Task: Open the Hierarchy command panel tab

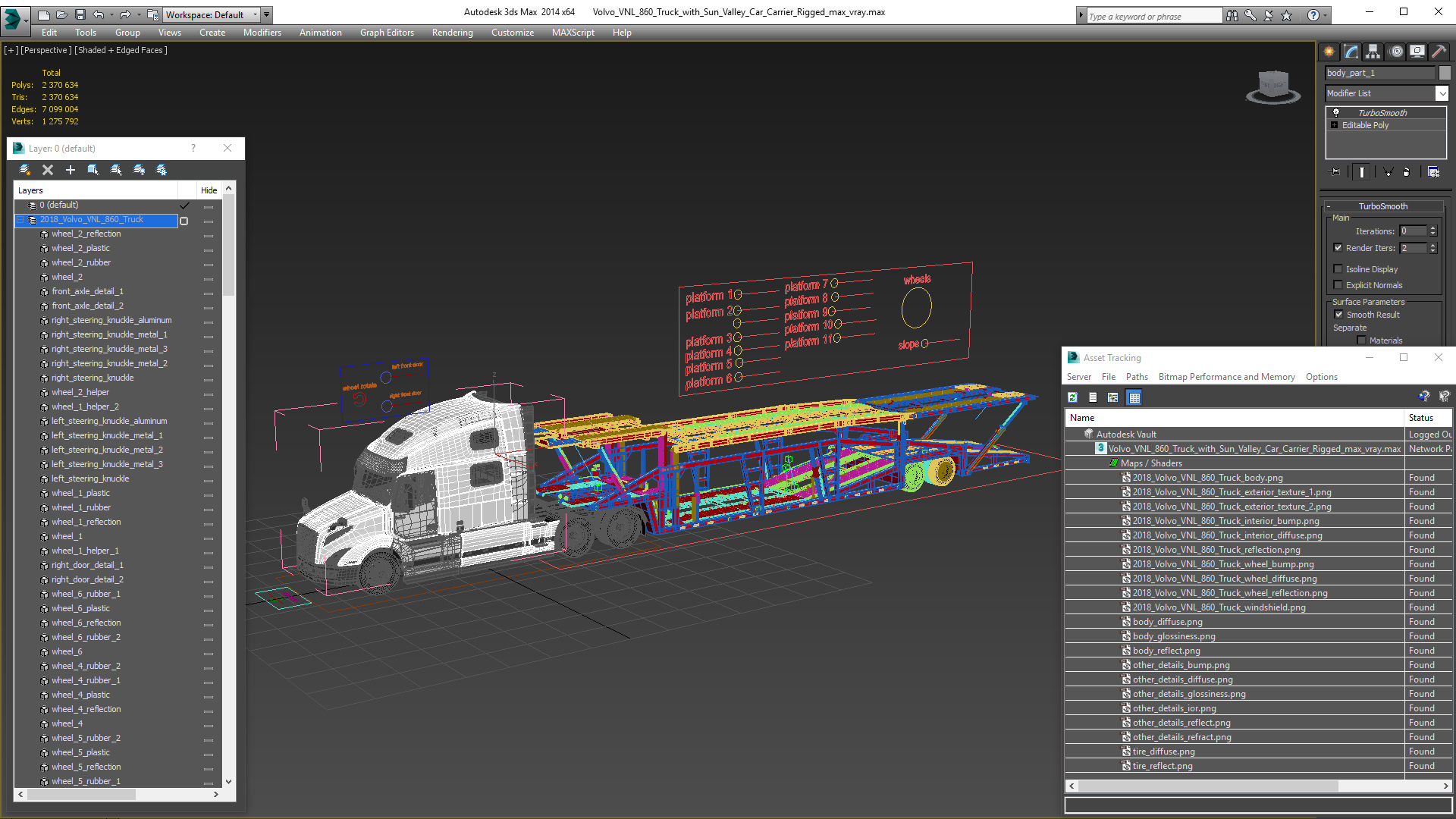Action: [x=1373, y=52]
